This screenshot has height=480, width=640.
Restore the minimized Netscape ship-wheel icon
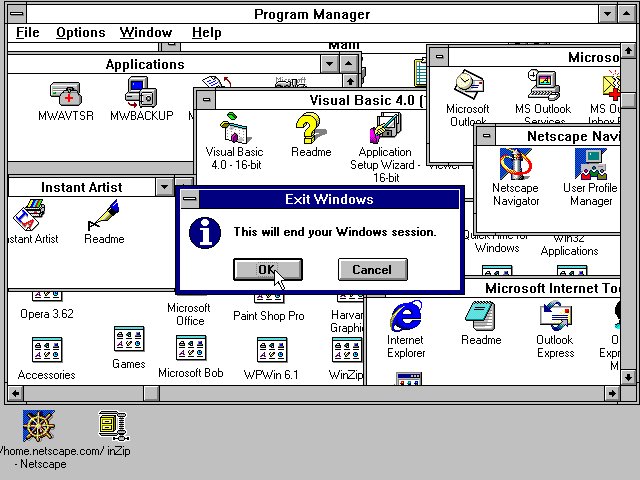(38, 426)
